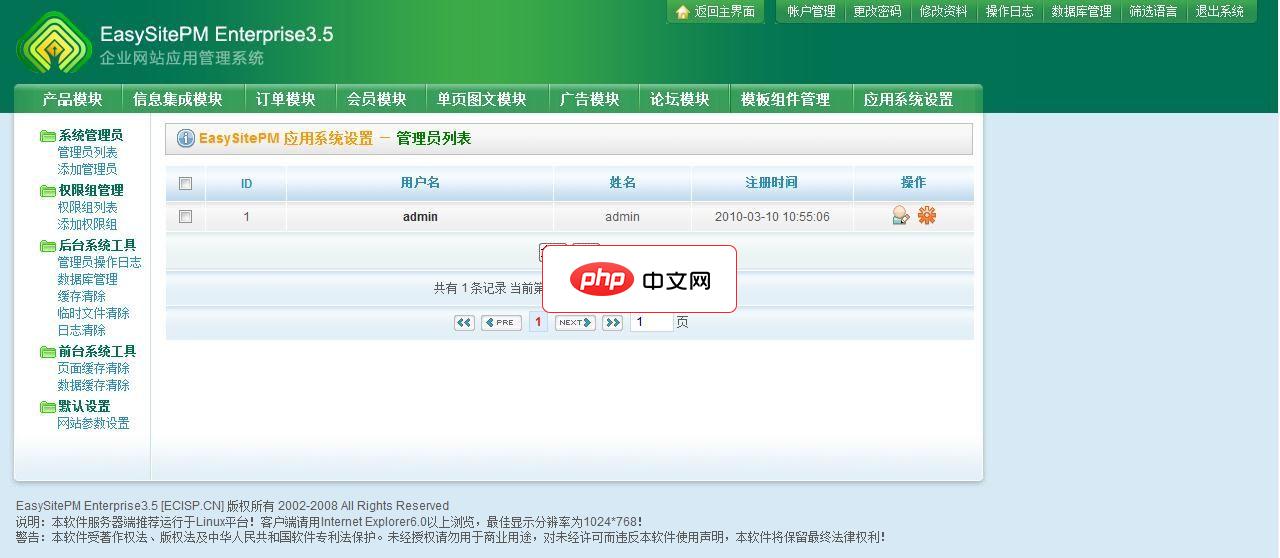The image size is (1280, 558).
Task: Click the 前台系统工具 folder icon
Action: click(x=47, y=352)
